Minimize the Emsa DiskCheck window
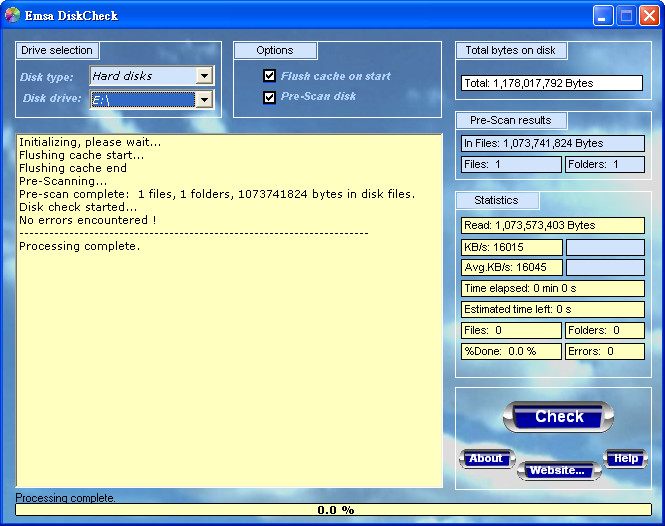This screenshot has width=665, height=526. [603, 16]
